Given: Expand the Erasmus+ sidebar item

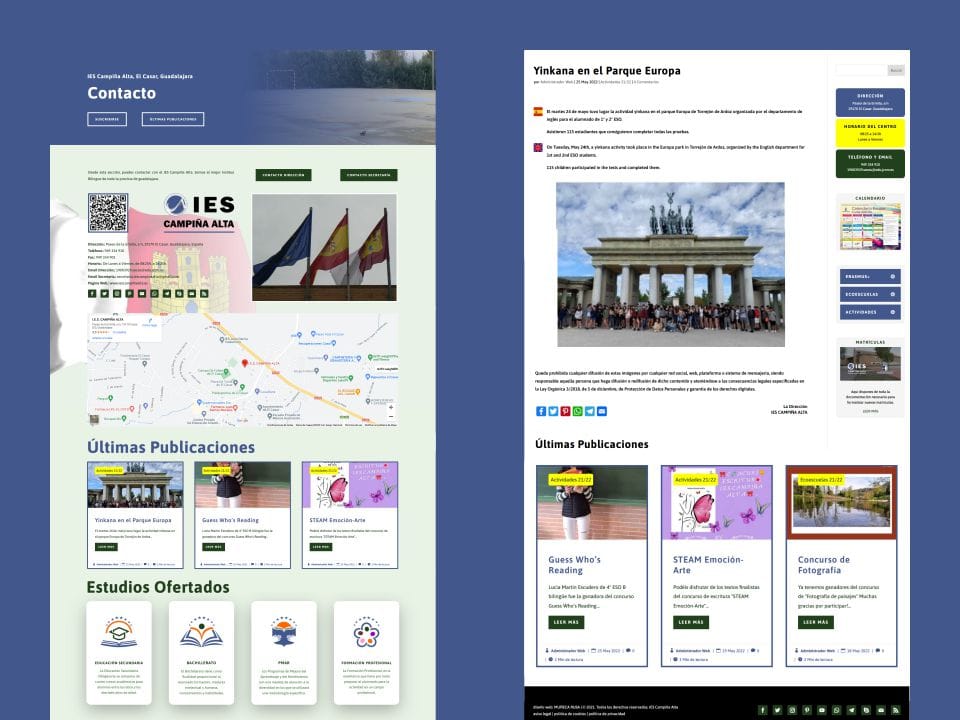Looking at the screenshot, I should (x=869, y=276).
